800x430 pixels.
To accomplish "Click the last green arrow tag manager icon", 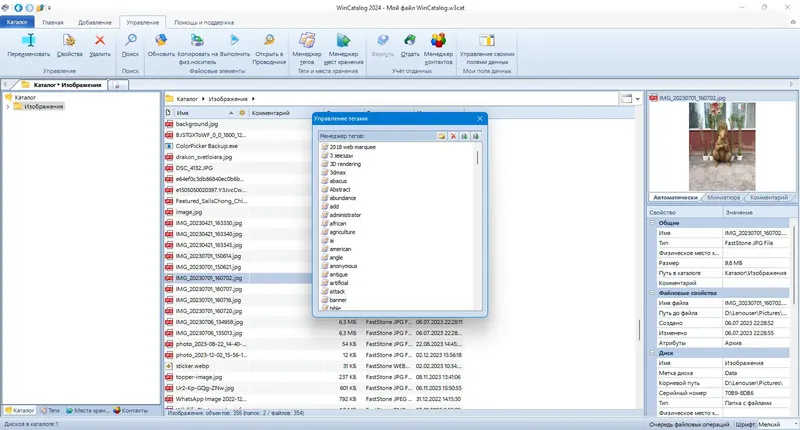I will pos(476,136).
